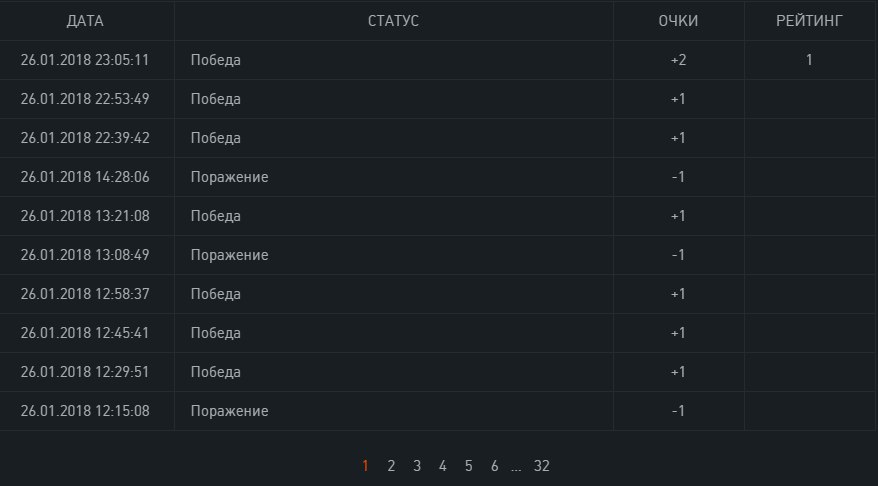The width and height of the screenshot is (878, 486).
Task: Jump to page 6 of results
Action: [495, 466]
